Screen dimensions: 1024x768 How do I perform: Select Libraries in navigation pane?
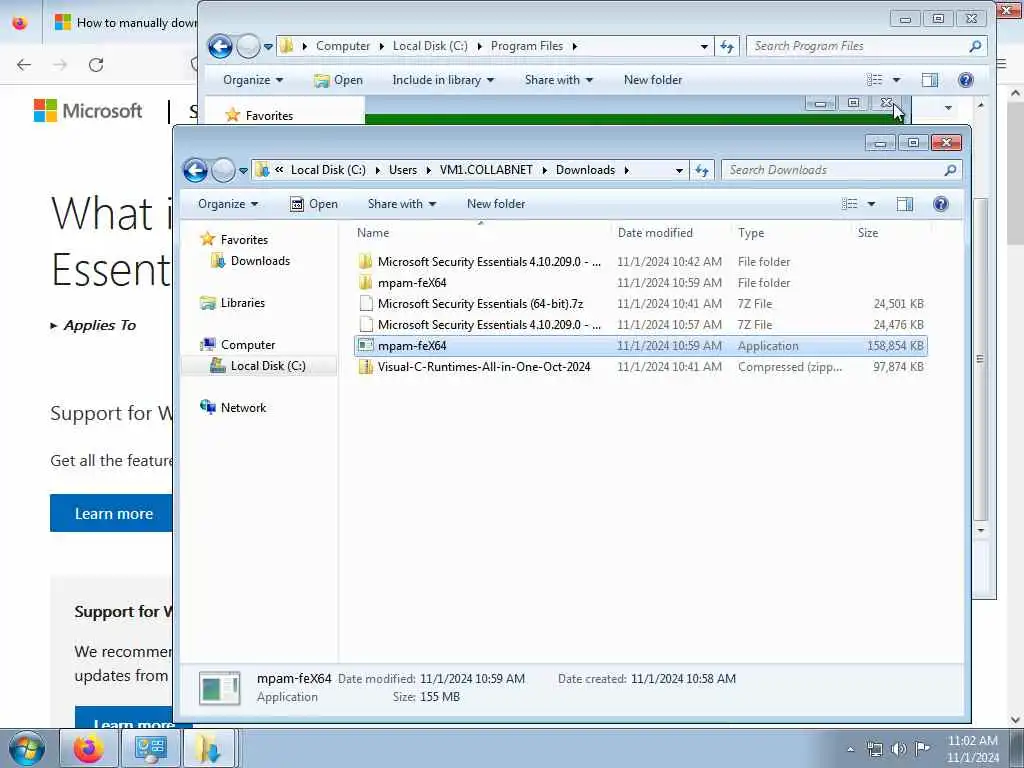click(x=242, y=303)
